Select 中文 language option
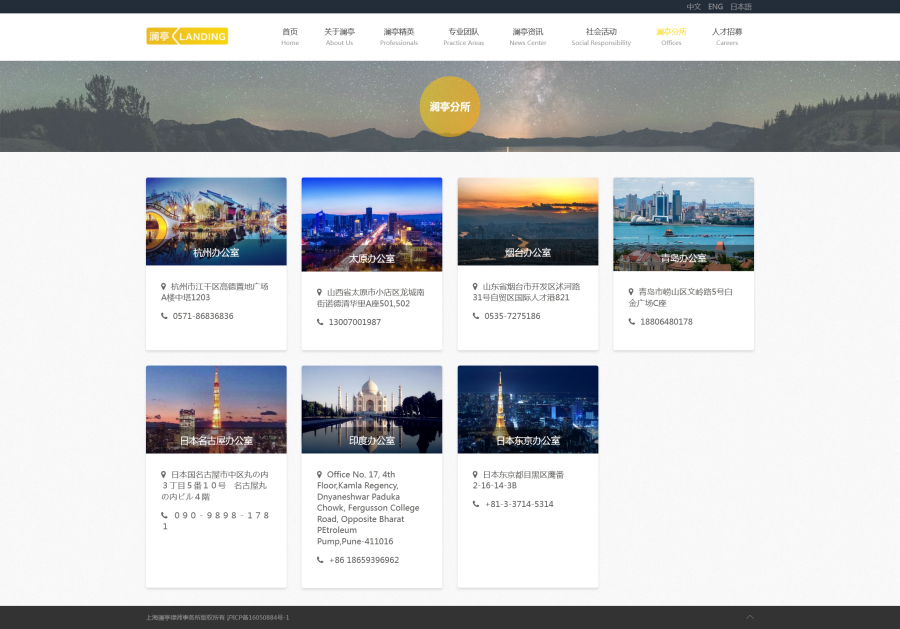The height and width of the screenshot is (629, 900). click(693, 7)
